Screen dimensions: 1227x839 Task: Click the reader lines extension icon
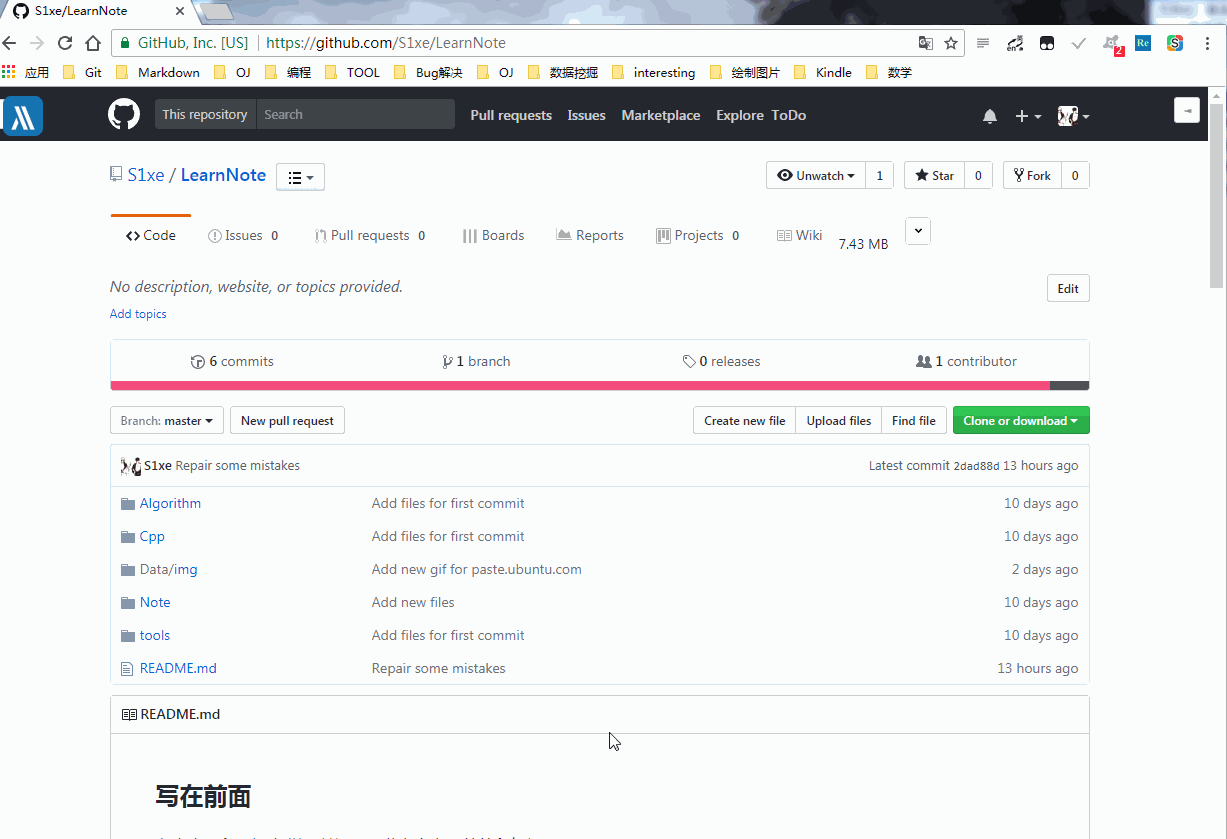pos(983,43)
